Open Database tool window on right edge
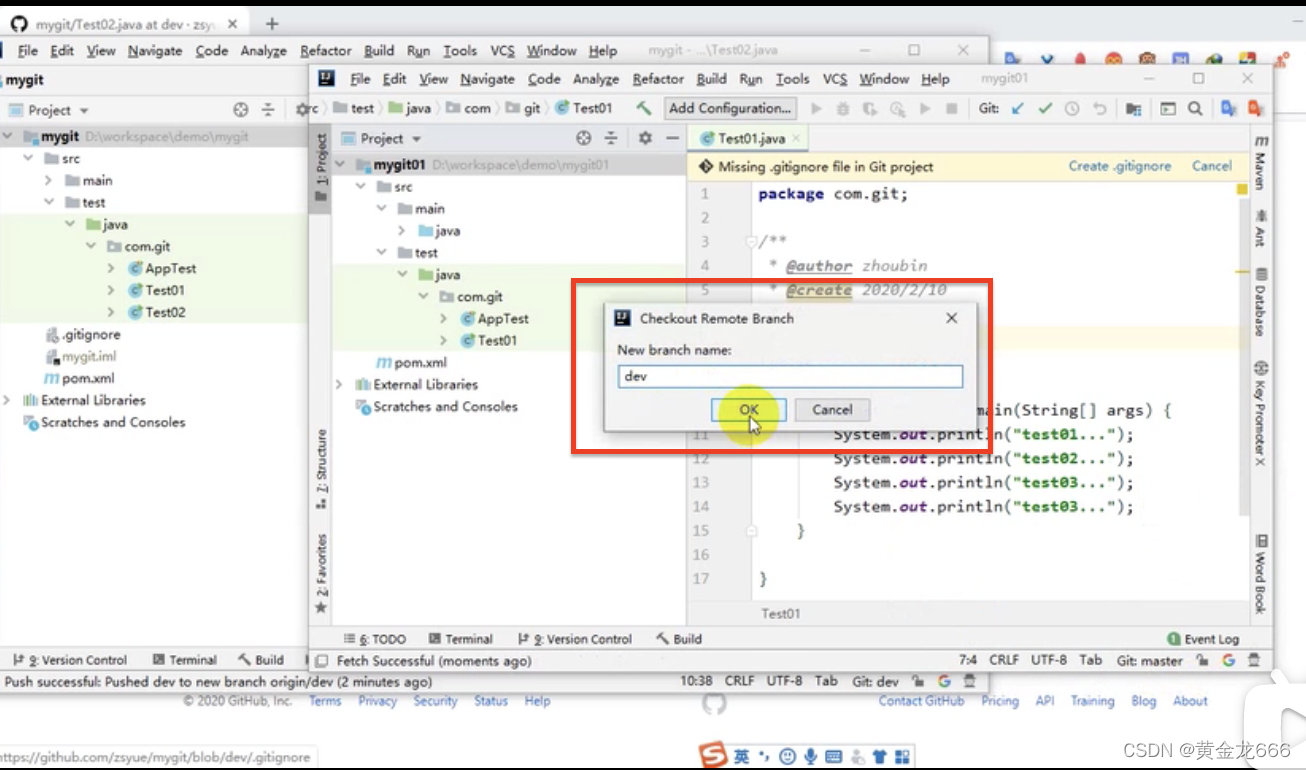Image resolution: width=1306 pixels, height=770 pixels. [x=1261, y=302]
